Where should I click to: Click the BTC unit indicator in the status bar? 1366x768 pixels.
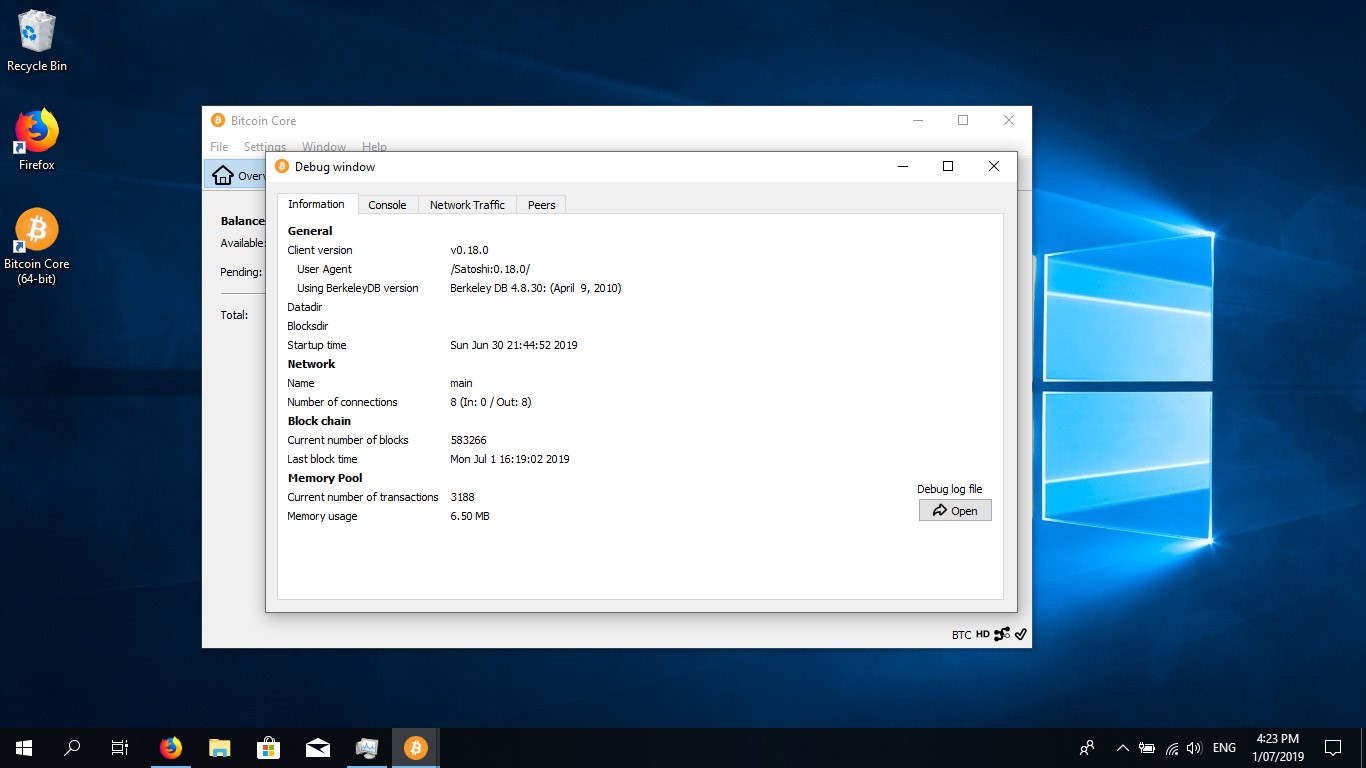[x=960, y=634]
